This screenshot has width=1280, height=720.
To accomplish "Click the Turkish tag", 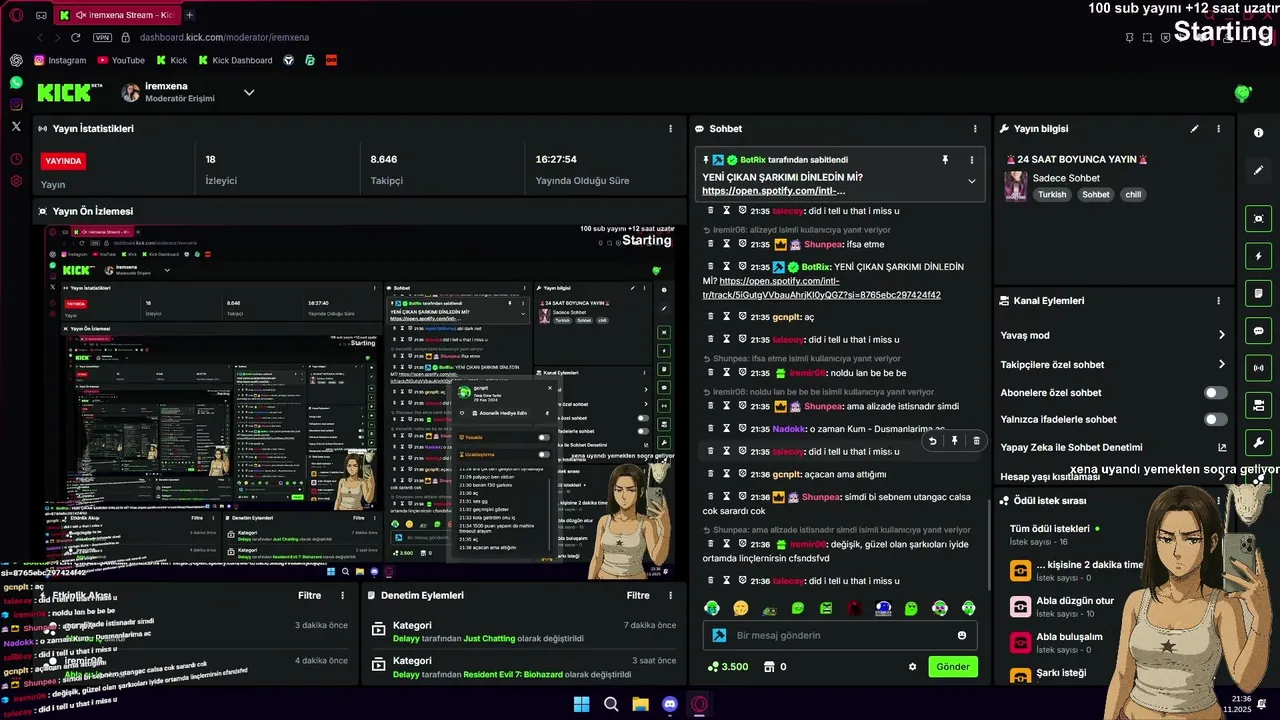I will coord(1052,195).
